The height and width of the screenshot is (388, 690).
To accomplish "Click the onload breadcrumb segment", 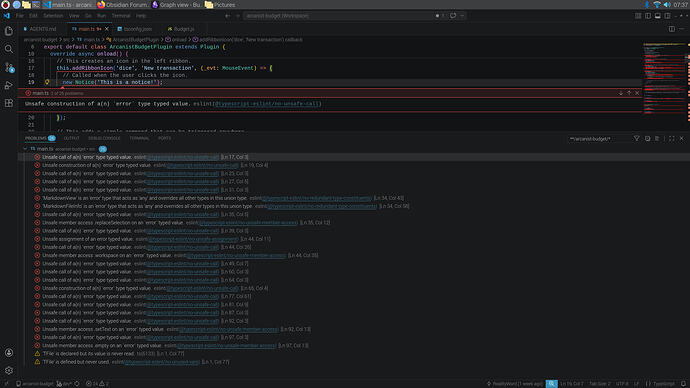I will [176, 40].
